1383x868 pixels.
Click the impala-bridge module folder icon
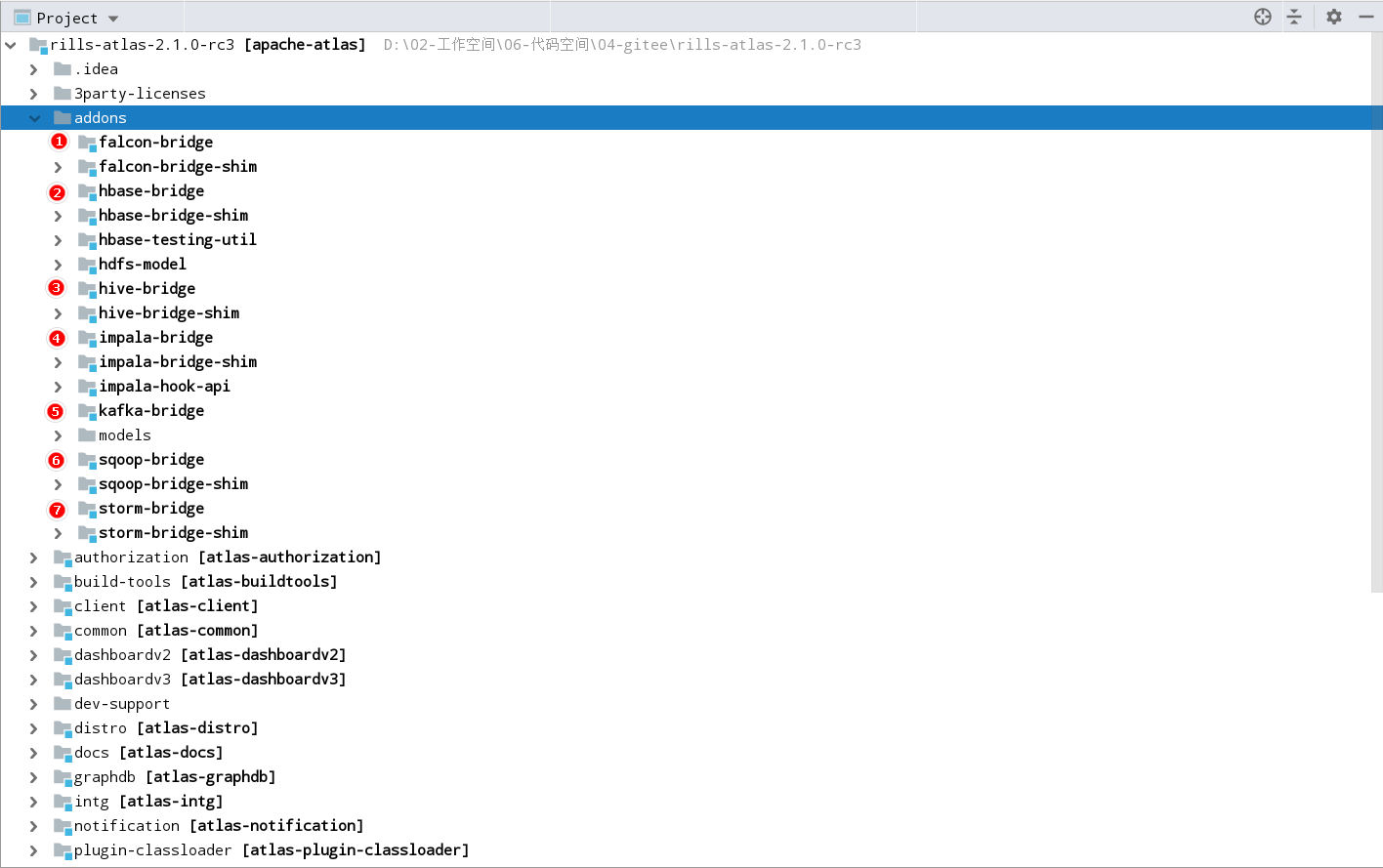click(87, 338)
